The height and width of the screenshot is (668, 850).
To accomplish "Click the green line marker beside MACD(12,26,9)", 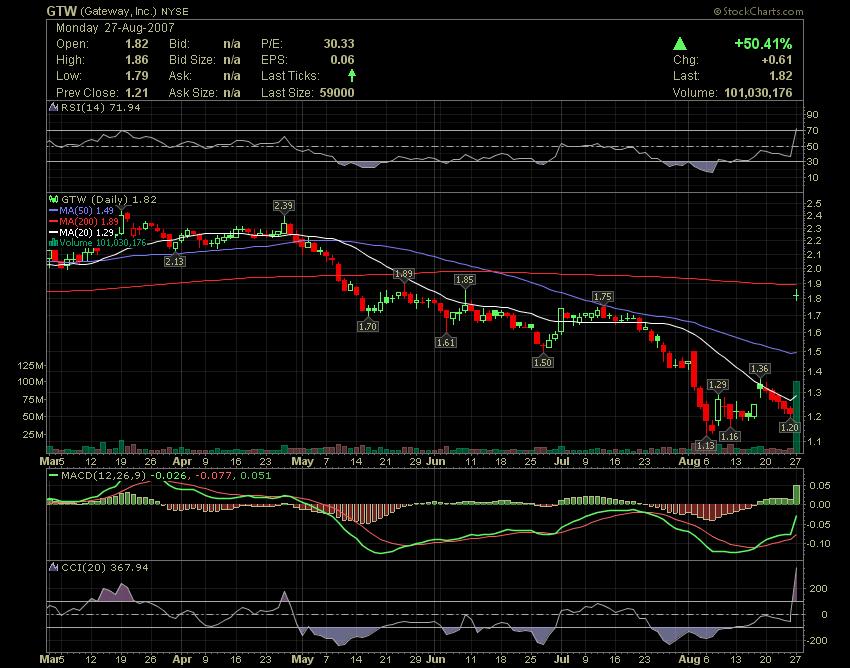I will tap(53, 476).
